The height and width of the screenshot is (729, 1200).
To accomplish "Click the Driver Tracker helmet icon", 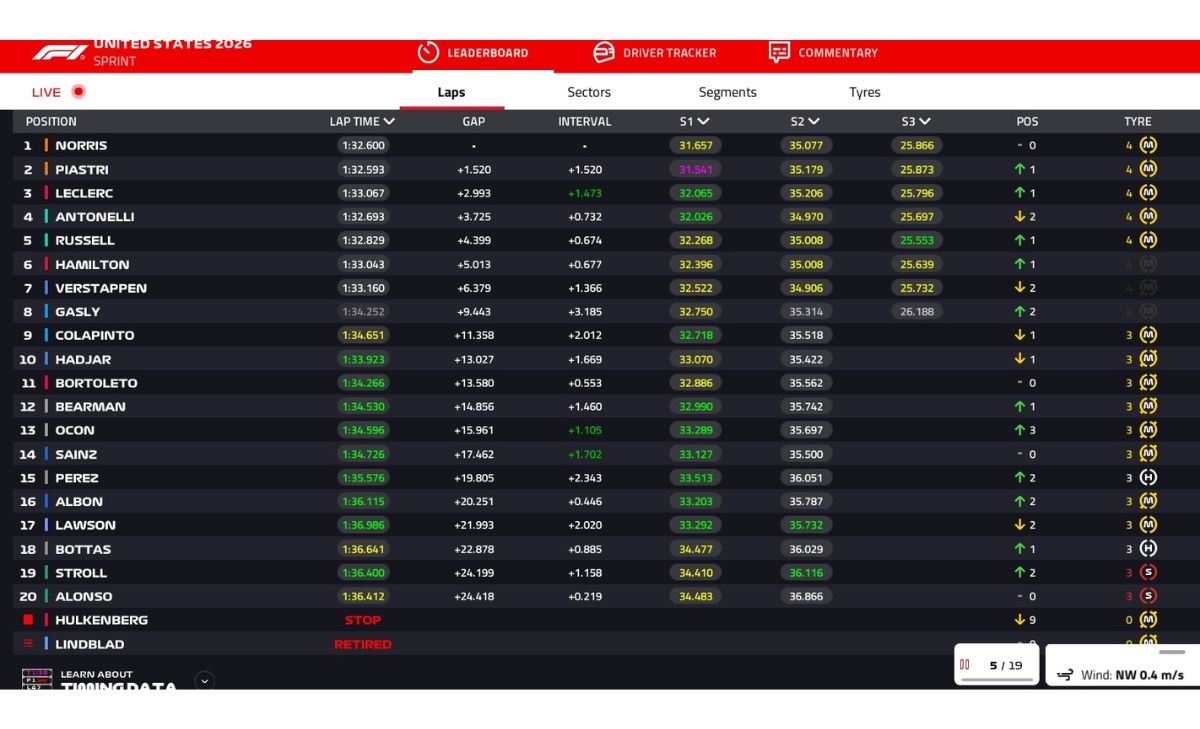I will pyautogui.click(x=604, y=52).
